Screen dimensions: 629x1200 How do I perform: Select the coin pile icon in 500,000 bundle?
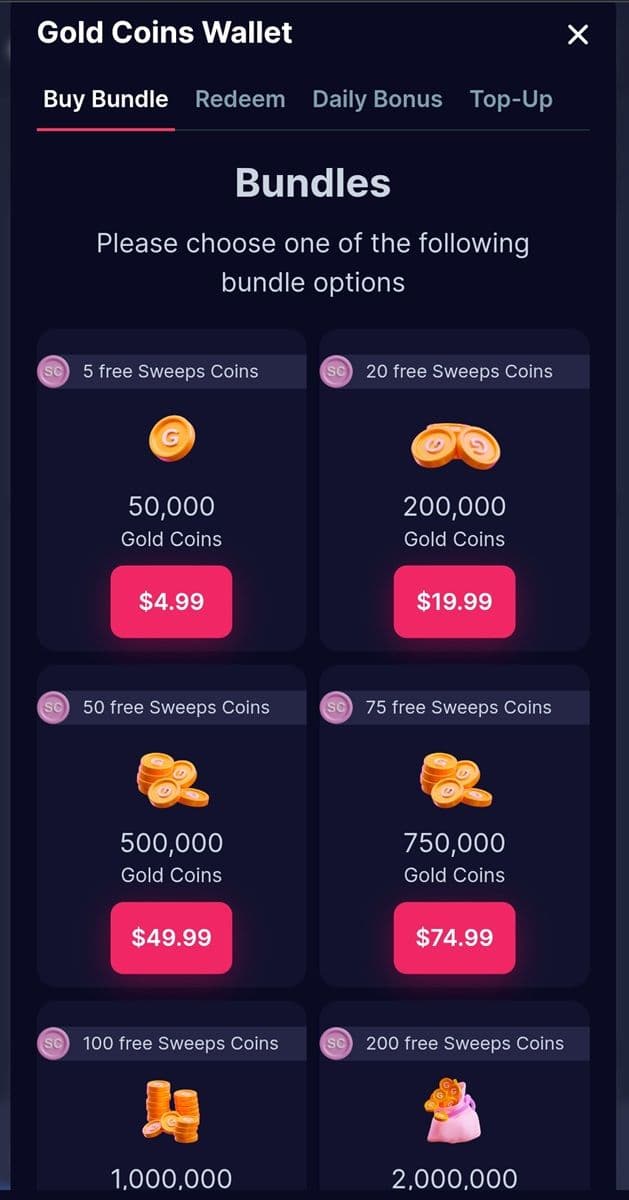(171, 779)
